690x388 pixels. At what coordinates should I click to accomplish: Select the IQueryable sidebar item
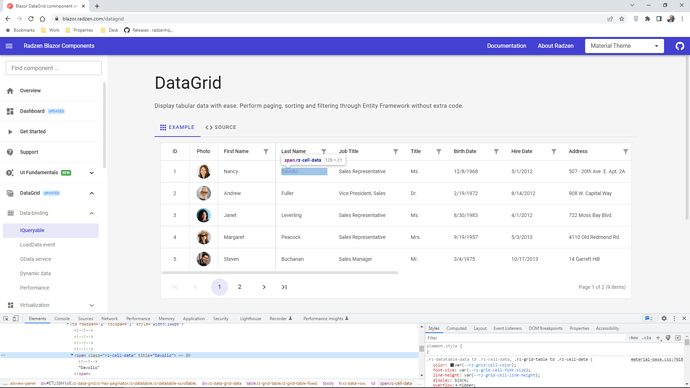click(51, 231)
